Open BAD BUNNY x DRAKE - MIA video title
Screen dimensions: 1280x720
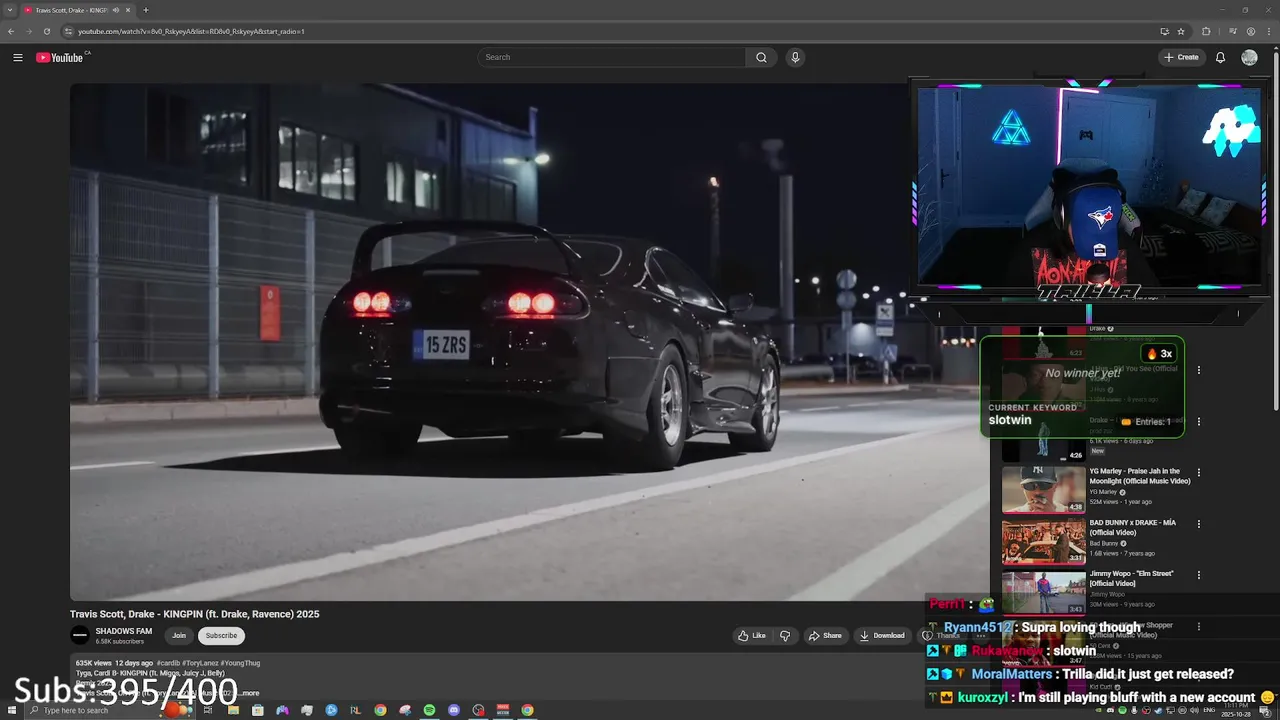coord(1132,527)
